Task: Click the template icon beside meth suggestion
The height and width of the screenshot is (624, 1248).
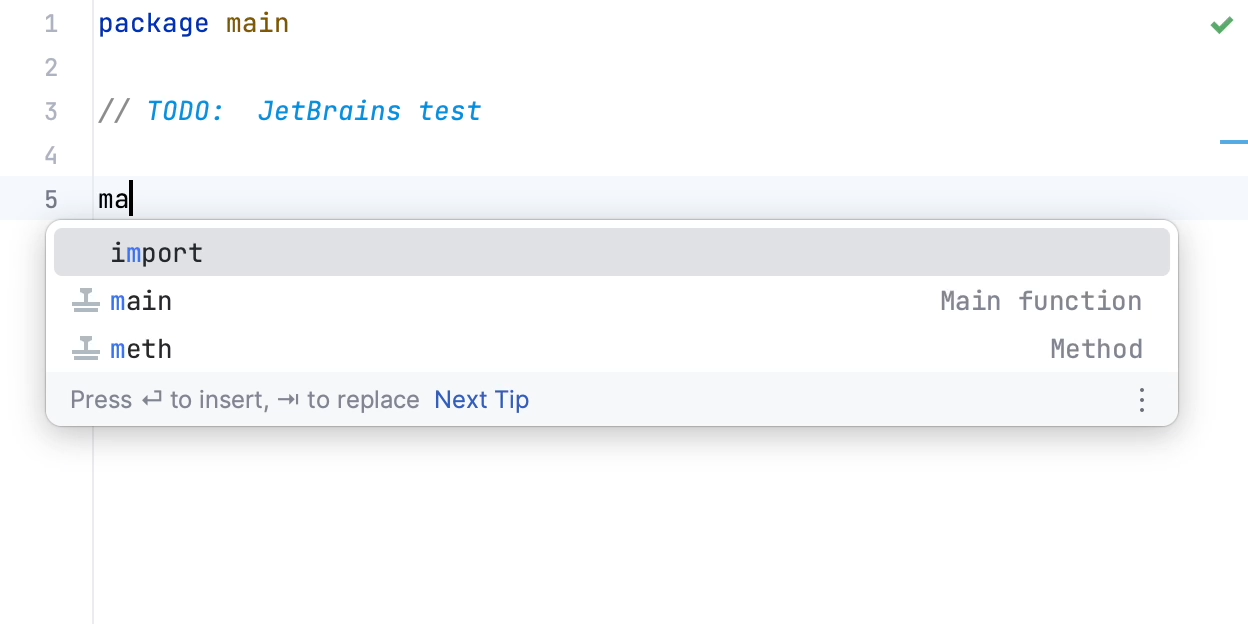Action: click(x=86, y=349)
